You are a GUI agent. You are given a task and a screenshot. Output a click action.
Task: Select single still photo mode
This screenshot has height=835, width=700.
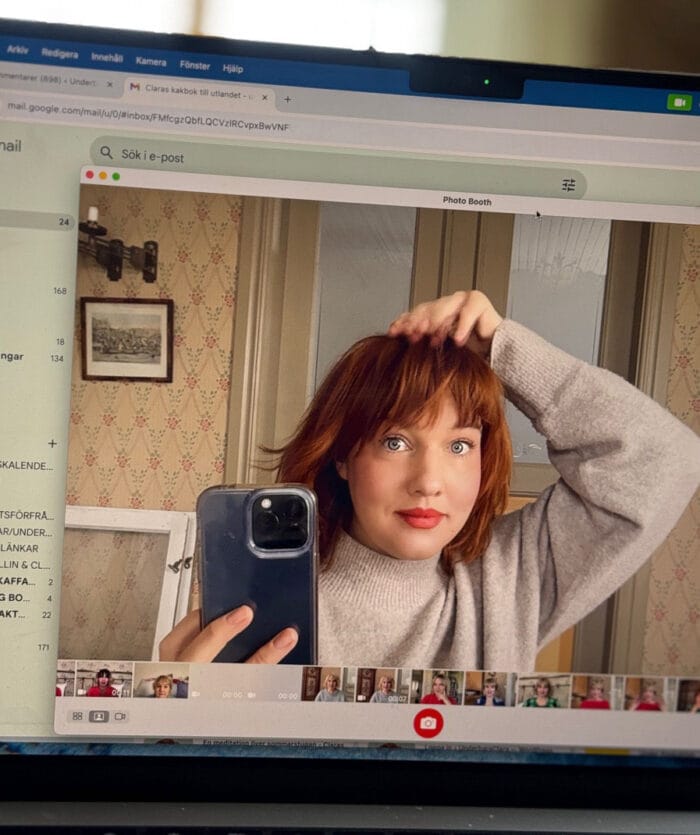click(x=98, y=716)
